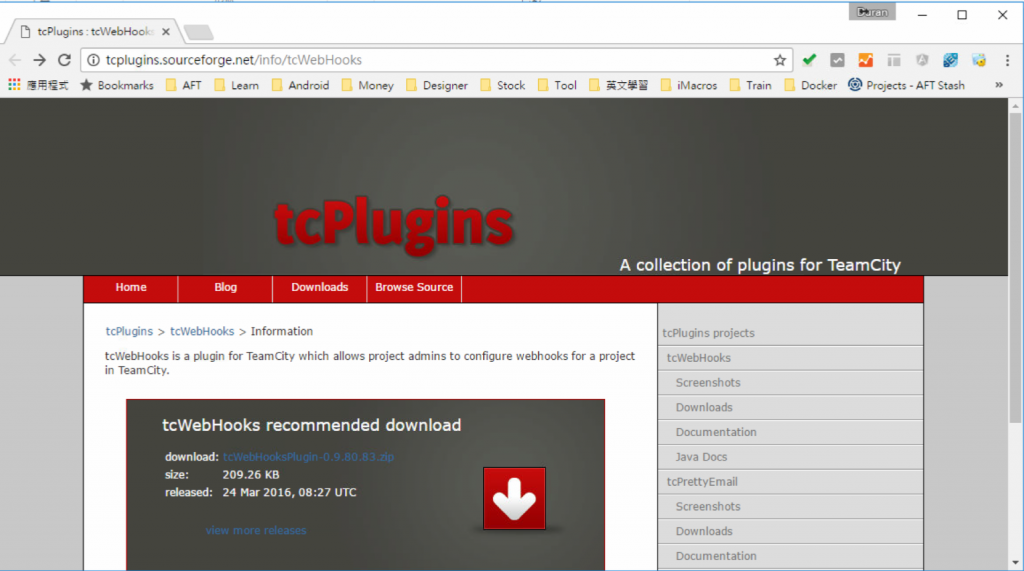Click the vertical scrollbar thumb

(x=1015, y=268)
